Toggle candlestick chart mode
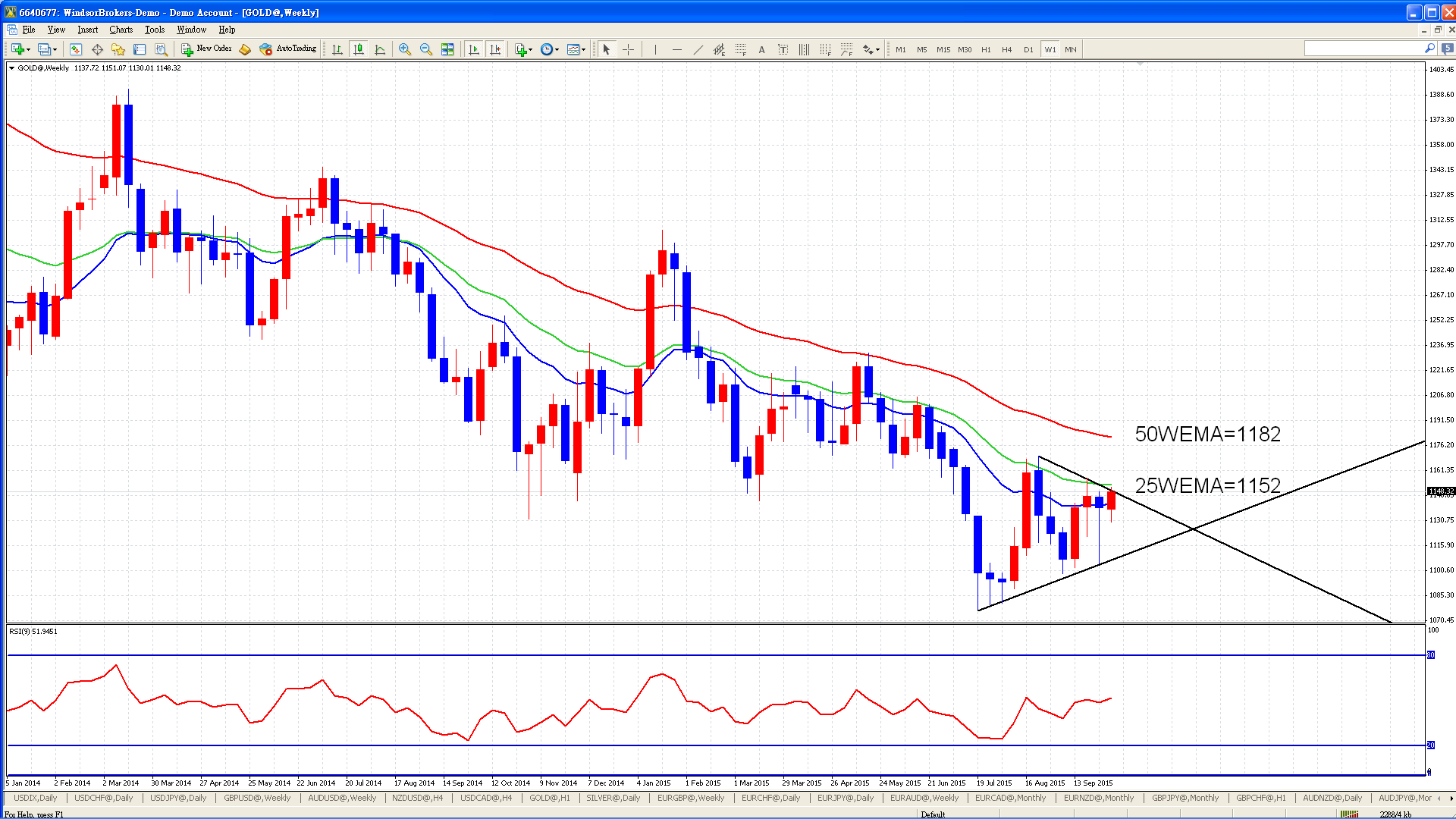 pyautogui.click(x=359, y=49)
